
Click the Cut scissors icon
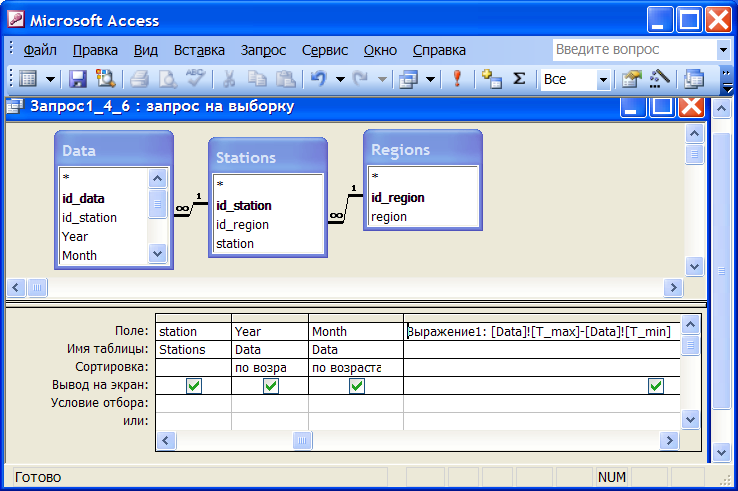pyautogui.click(x=229, y=79)
